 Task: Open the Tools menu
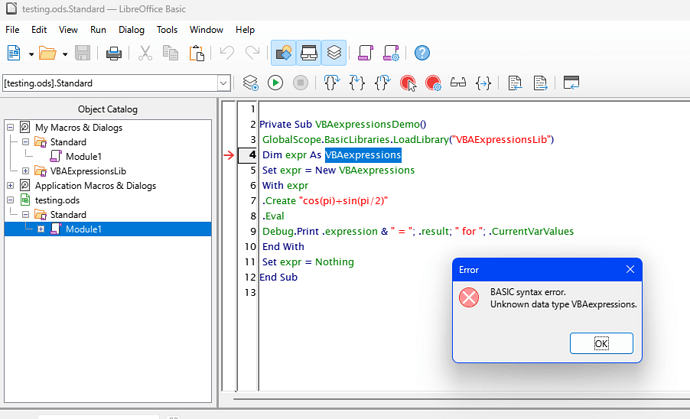pyautogui.click(x=167, y=29)
